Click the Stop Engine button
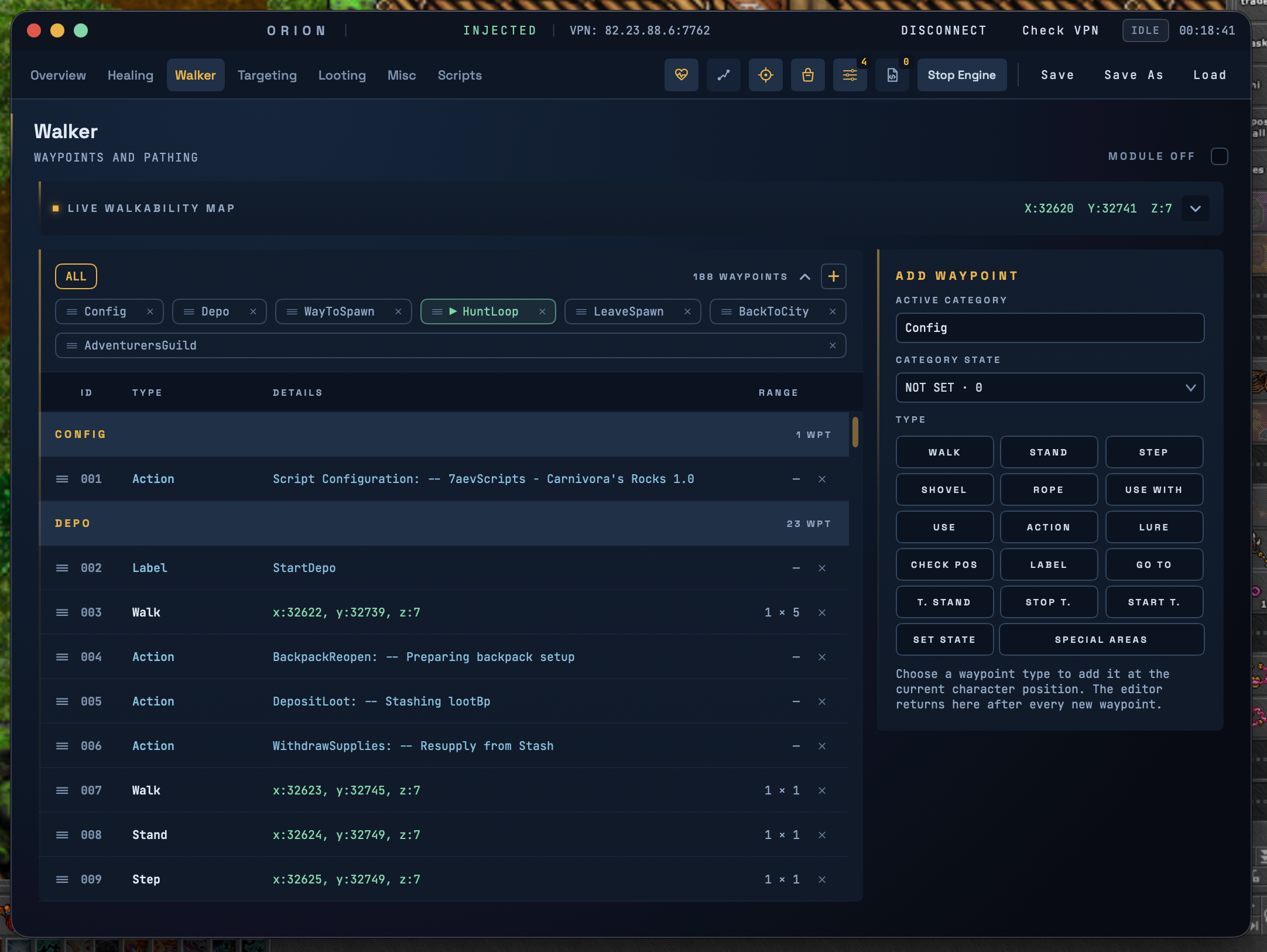Image resolution: width=1267 pixels, height=952 pixels. coord(961,75)
